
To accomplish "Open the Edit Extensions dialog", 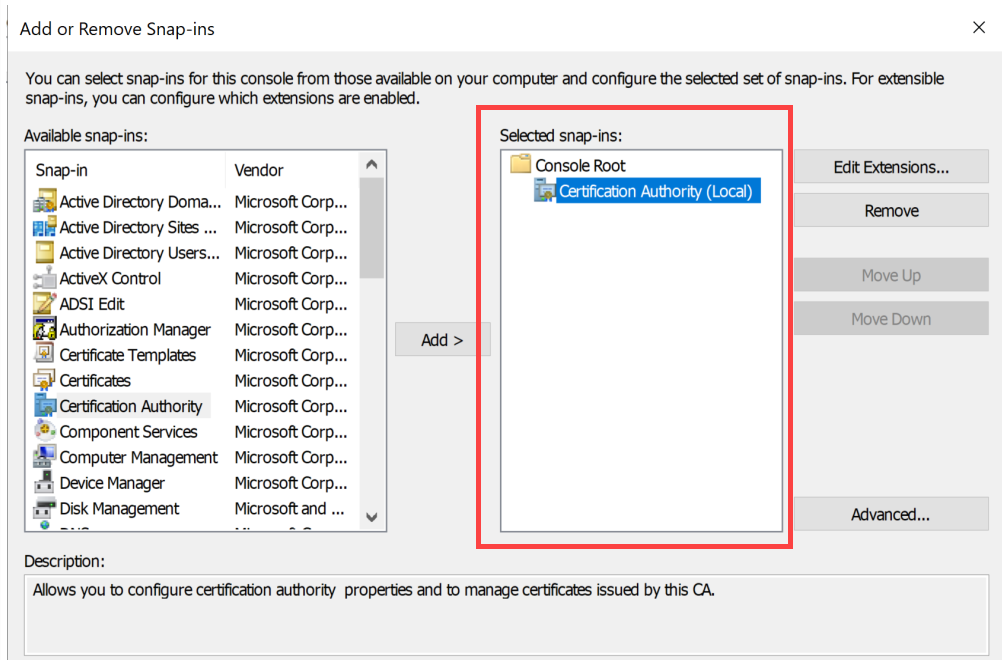I will [x=889, y=166].
